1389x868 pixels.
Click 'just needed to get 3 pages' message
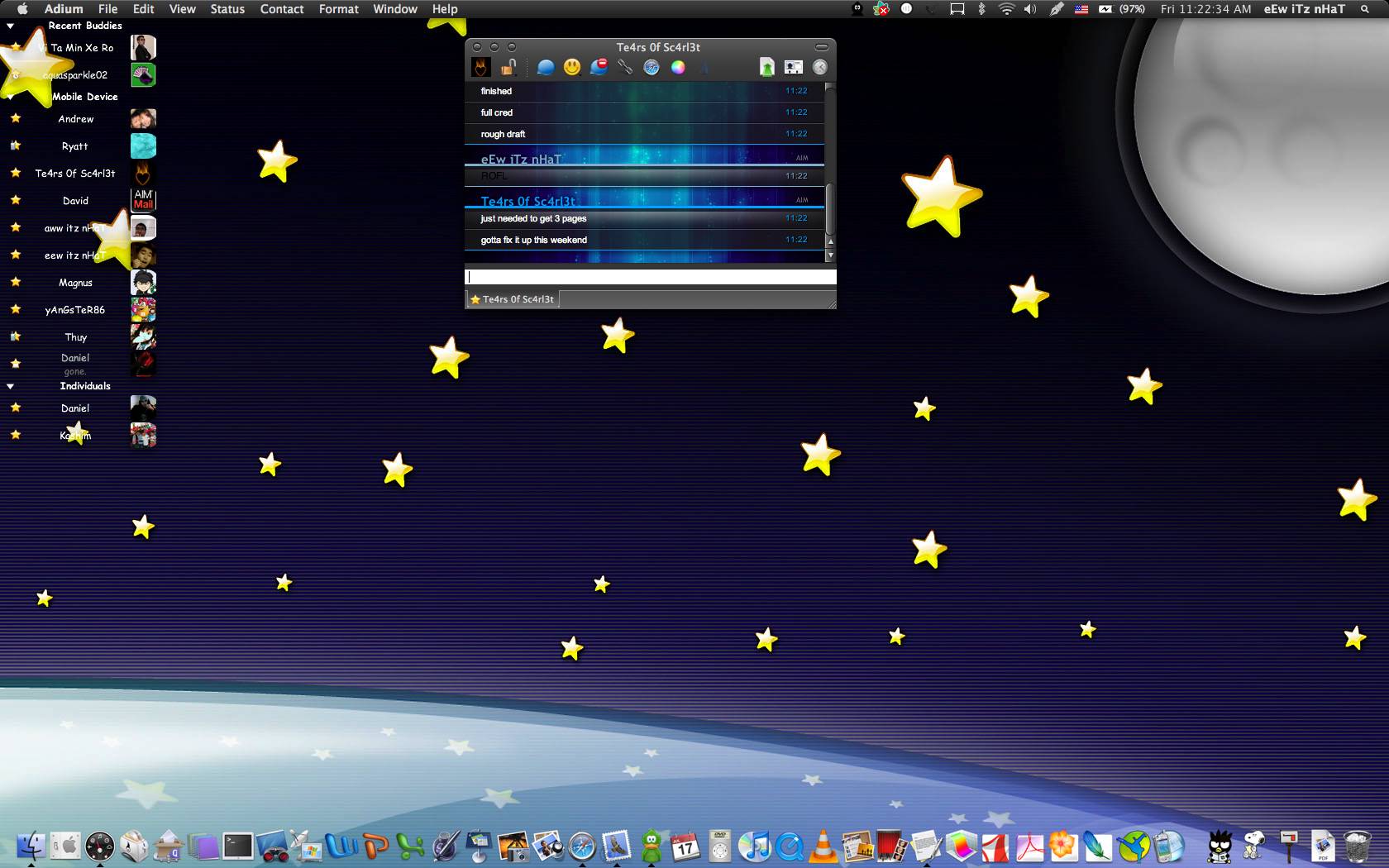(533, 218)
